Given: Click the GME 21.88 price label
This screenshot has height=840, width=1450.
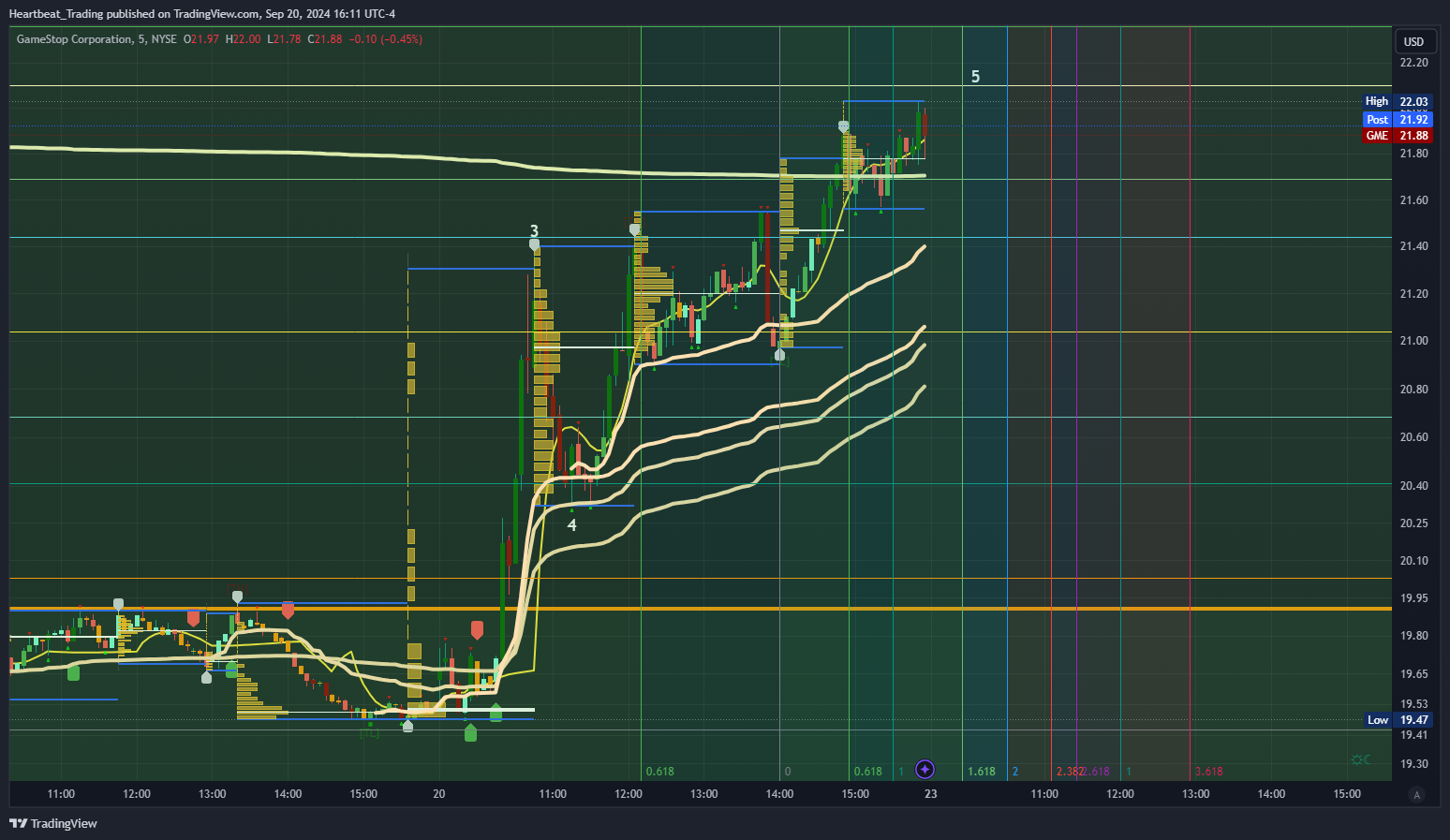Looking at the screenshot, I should pyautogui.click(x=1397, y=136).
